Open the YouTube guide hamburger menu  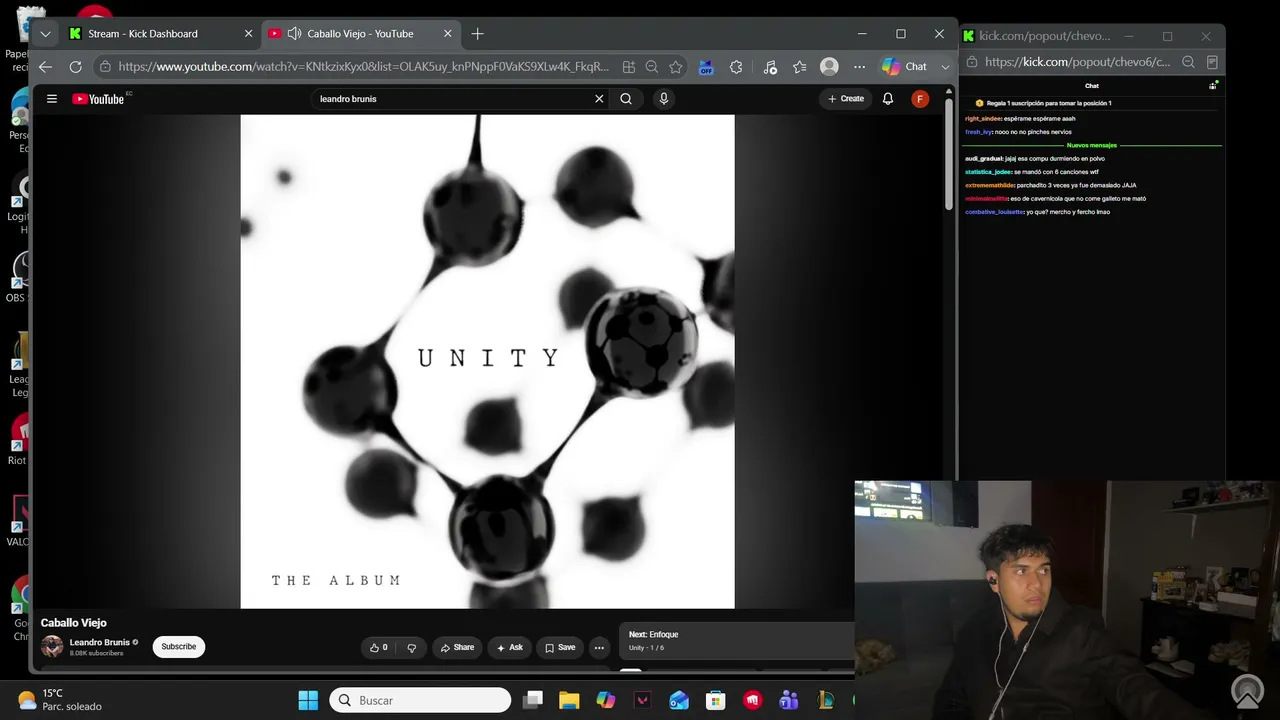[x=52, y=99]
